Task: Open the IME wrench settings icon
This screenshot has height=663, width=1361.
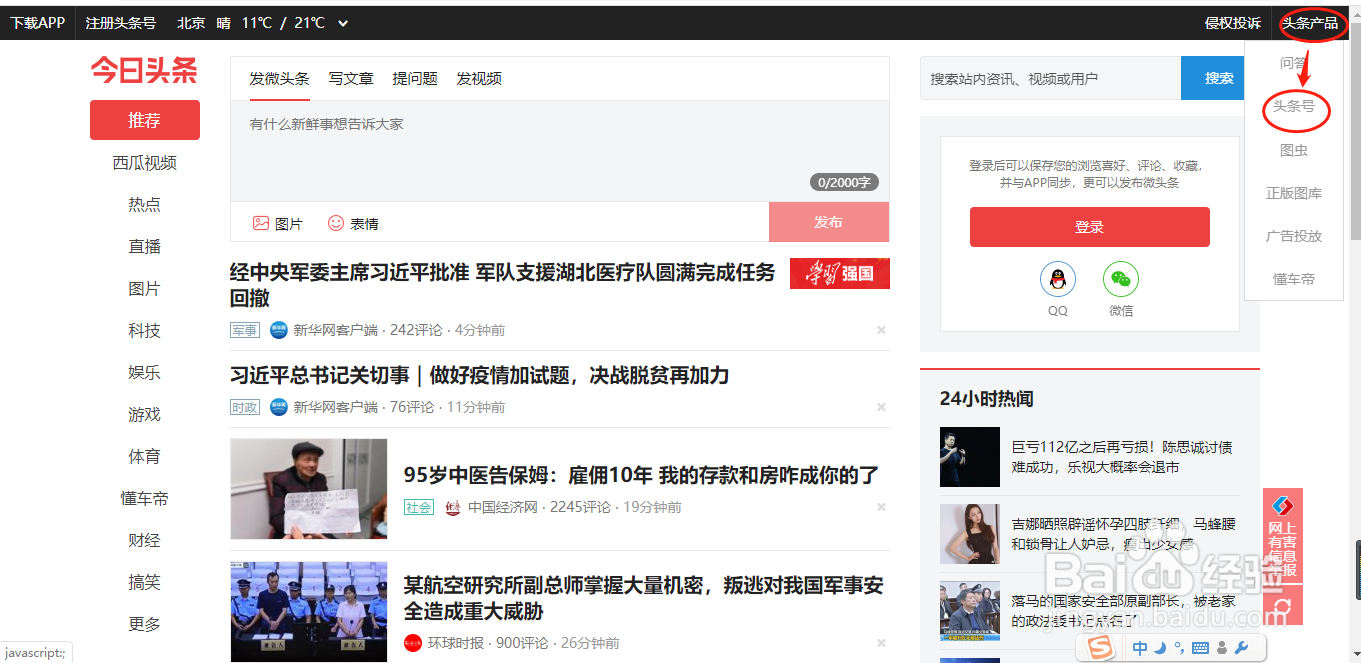Action: coord(1242,648)
